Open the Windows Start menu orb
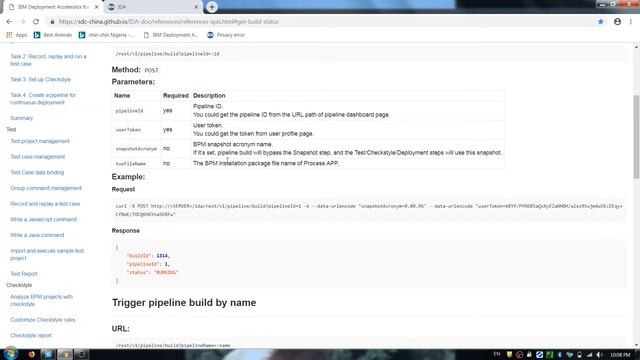The height and width of the screenshot is (360, 640). pyautogui.click(x=11, y=354)
